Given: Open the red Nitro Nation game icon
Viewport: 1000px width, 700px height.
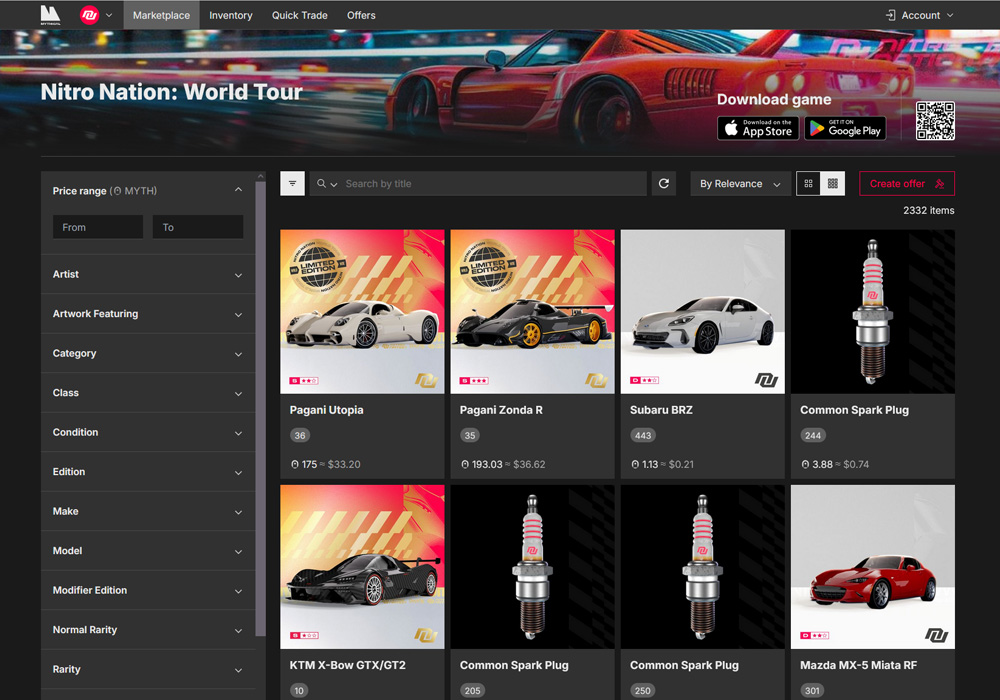Looking at the screenshot, I should click(90, 15).
